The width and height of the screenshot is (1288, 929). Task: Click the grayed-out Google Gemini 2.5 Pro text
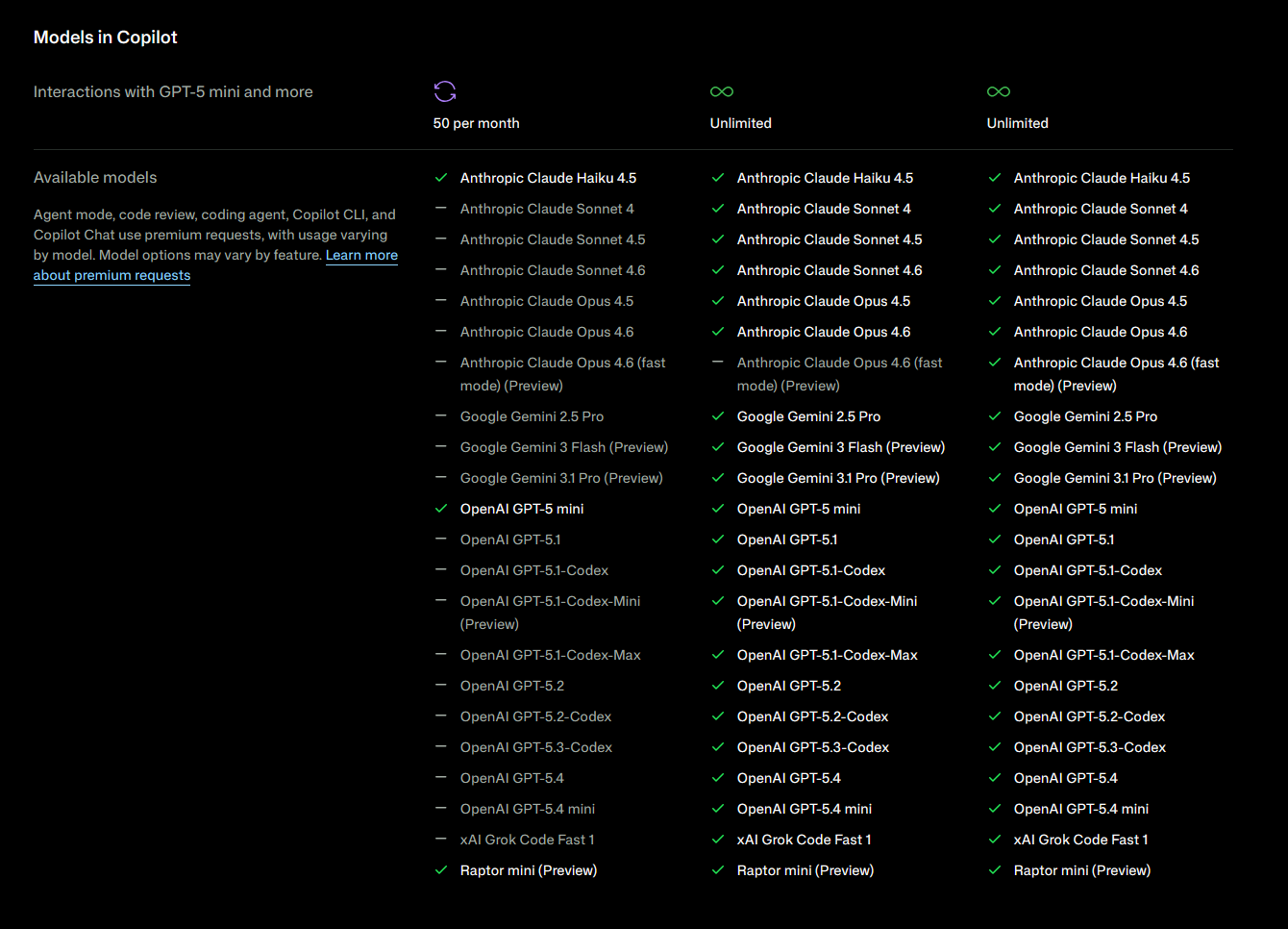533,416
